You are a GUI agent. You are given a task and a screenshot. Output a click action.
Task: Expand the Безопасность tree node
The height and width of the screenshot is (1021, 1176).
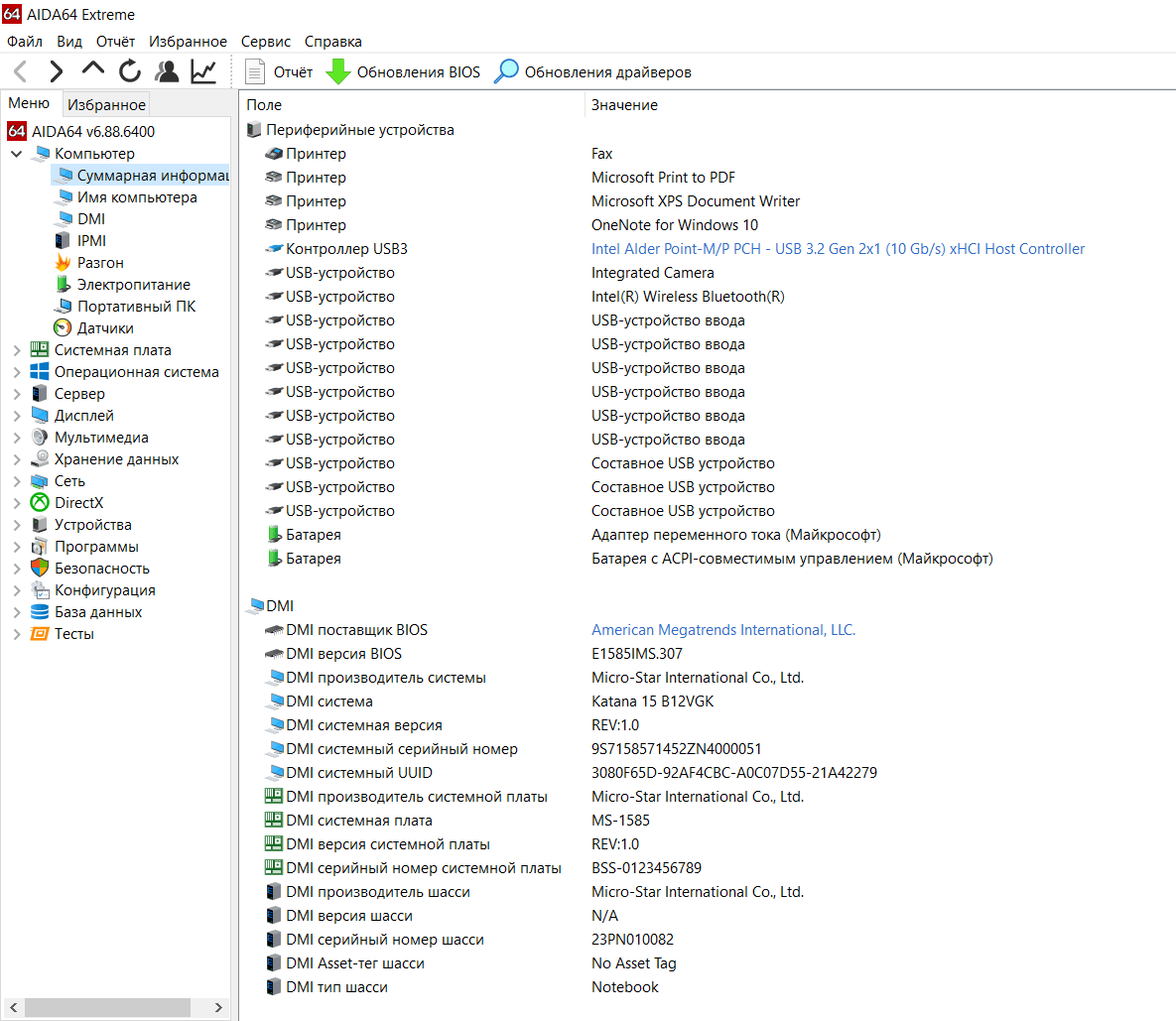point(17,569)
